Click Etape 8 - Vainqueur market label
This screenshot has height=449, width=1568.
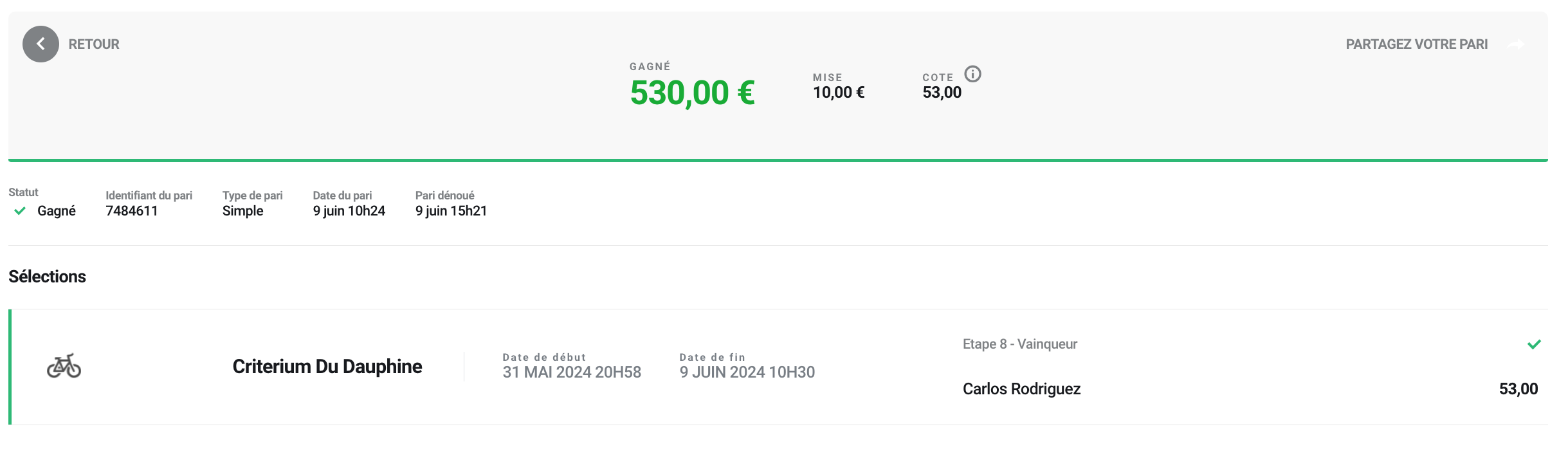click(1019, 344)
